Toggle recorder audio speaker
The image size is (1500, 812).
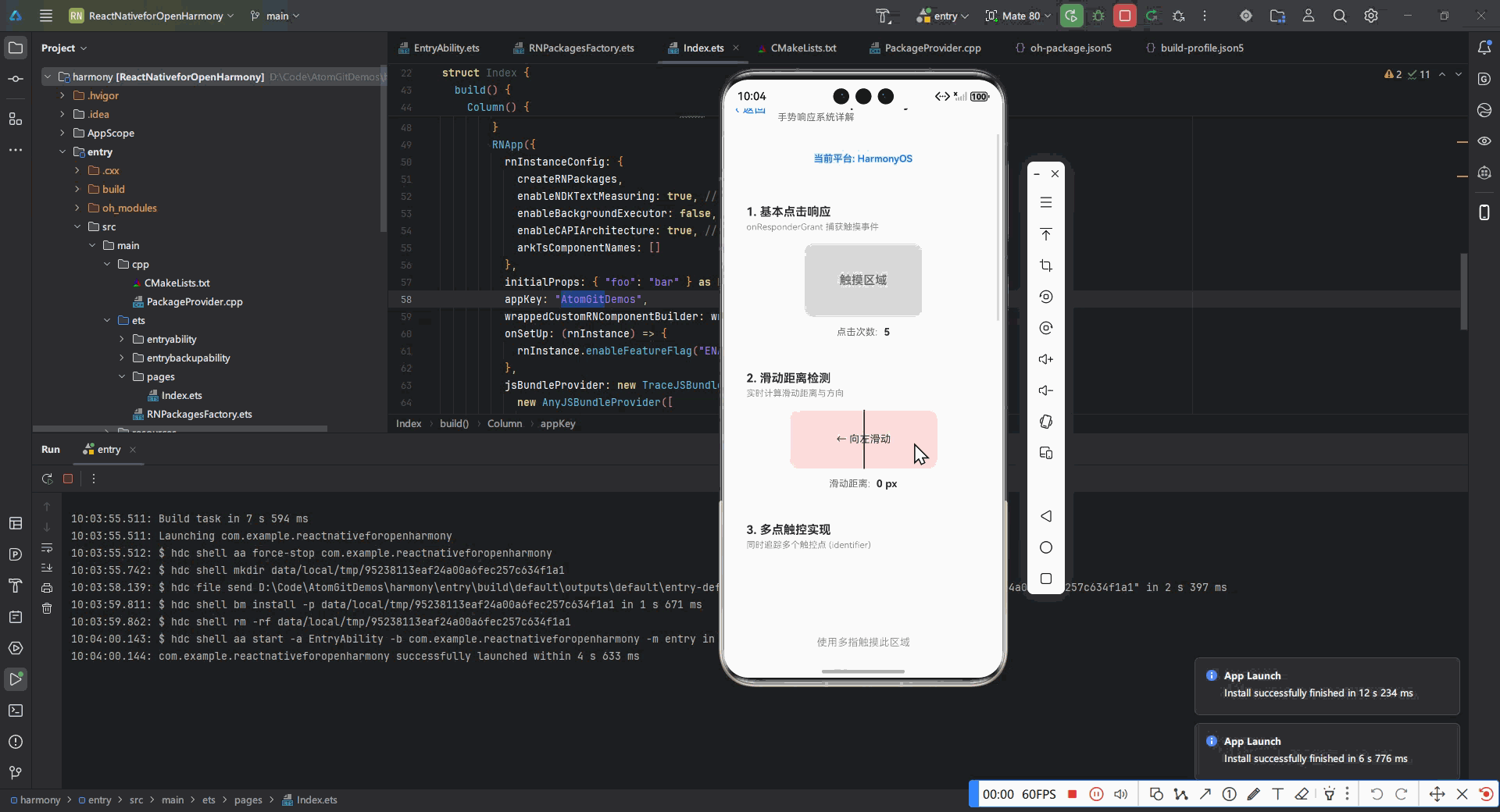(x=1121, y=794)
